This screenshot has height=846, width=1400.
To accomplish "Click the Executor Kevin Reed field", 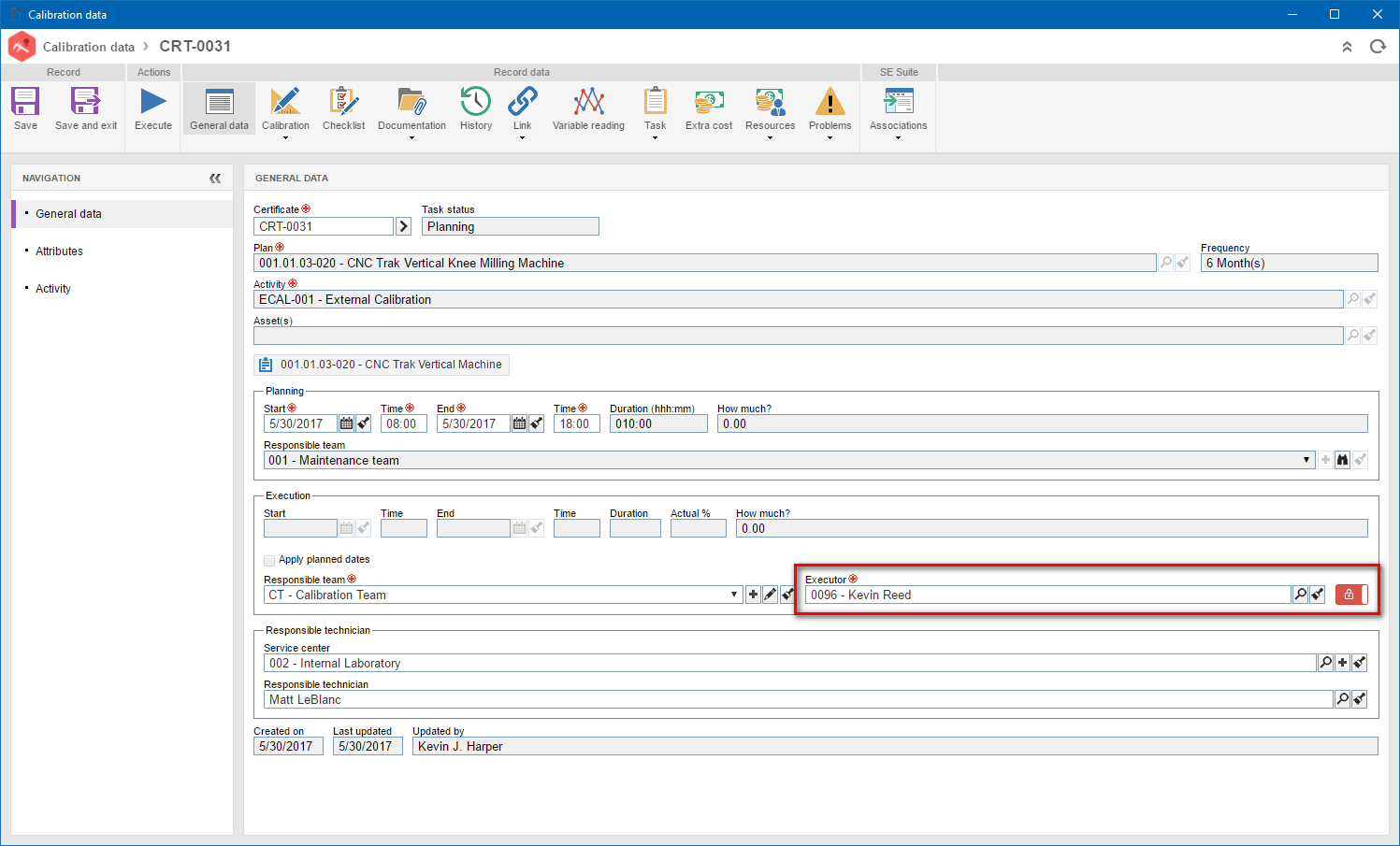I will tap(1047, 595).
